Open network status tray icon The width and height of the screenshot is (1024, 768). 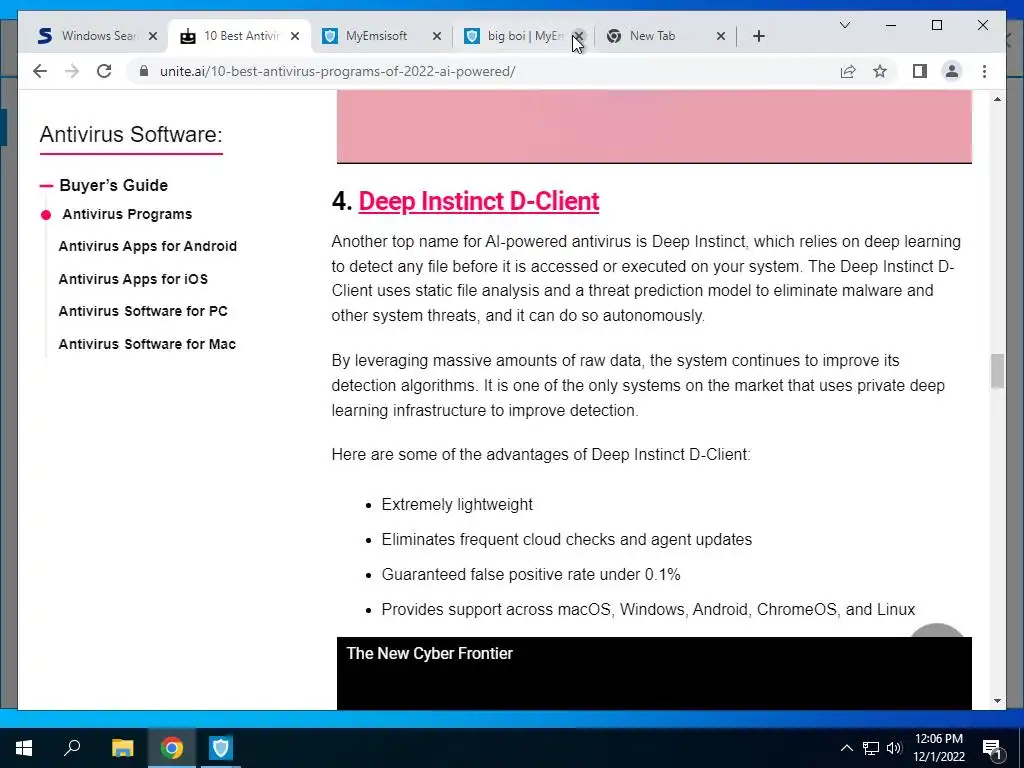871,748
